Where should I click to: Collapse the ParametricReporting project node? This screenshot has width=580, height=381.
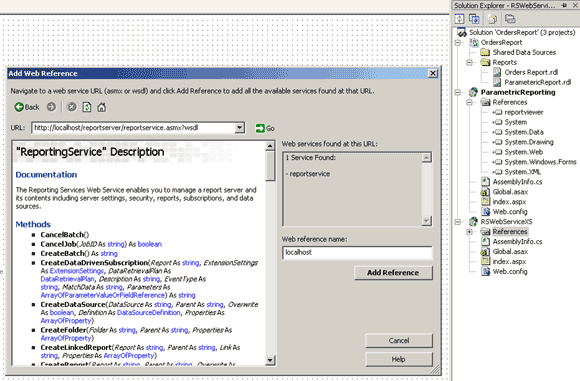click(458, 92)
